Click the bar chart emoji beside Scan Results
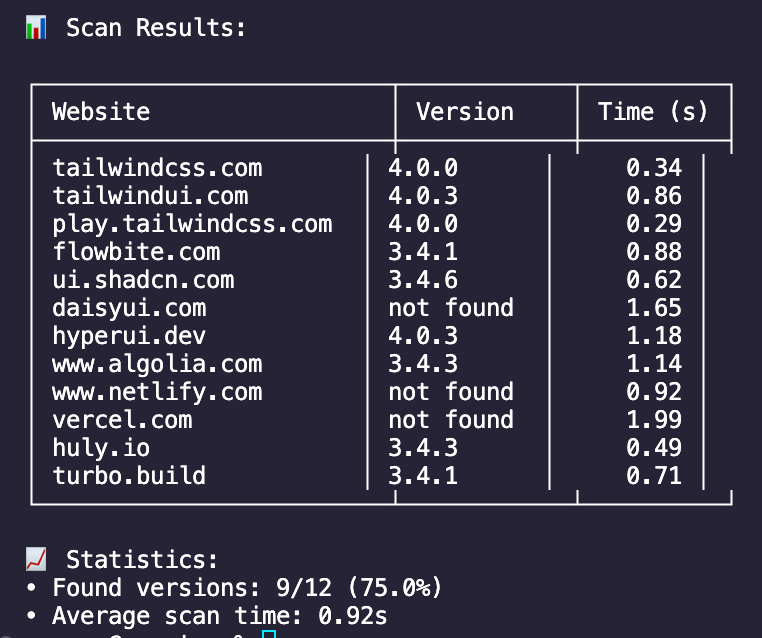The image size is (762, 638). pos(36,27)
